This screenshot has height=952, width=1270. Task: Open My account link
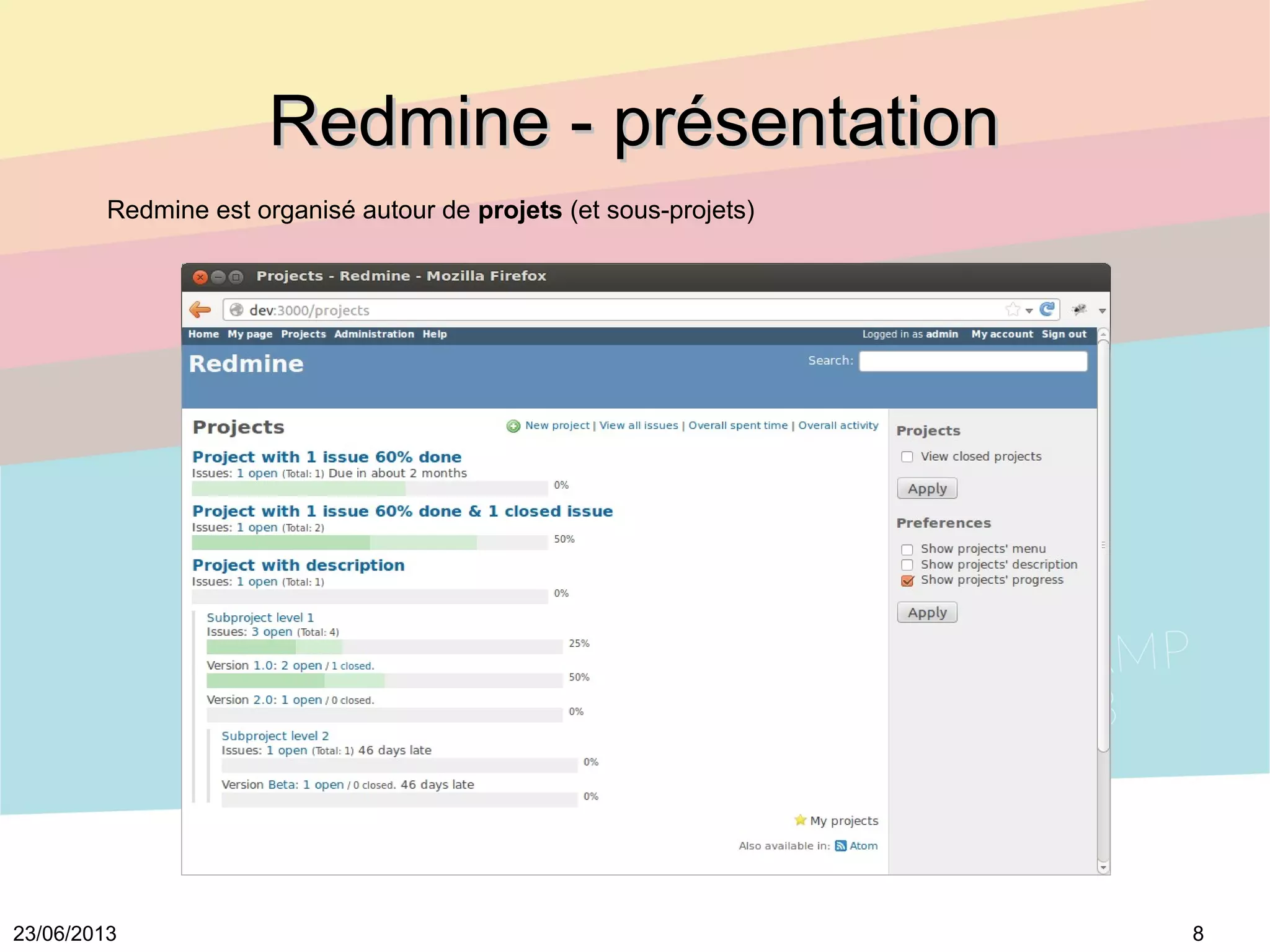coord(1002,334)
